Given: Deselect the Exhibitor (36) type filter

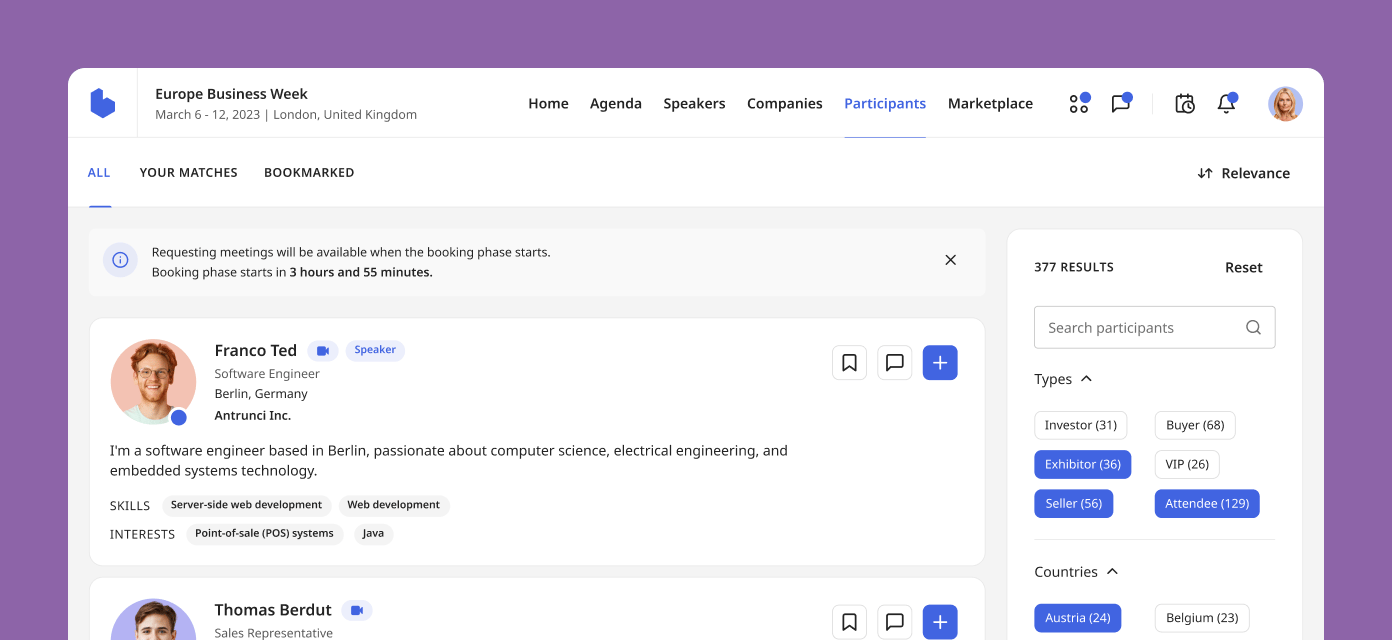Looking at the screenshot, I should [x=1083, y=464].
